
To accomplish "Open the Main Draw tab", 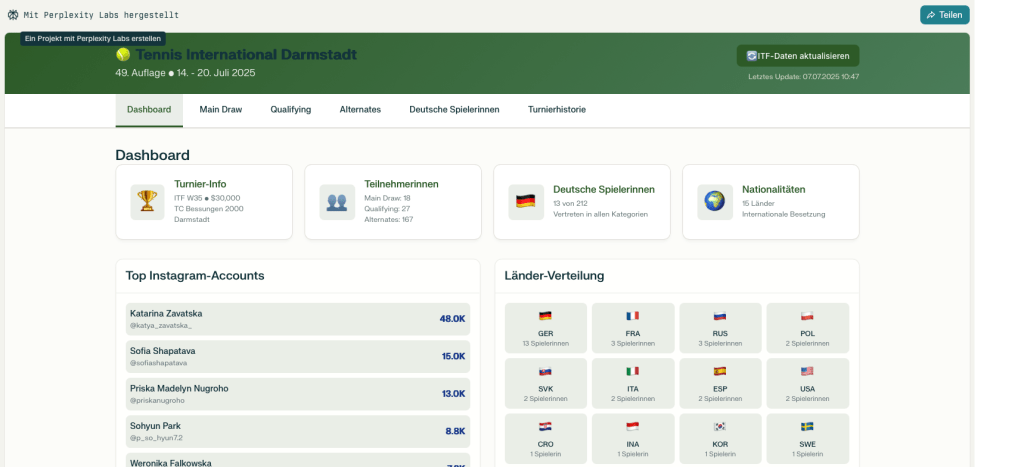I will [220, 109].
